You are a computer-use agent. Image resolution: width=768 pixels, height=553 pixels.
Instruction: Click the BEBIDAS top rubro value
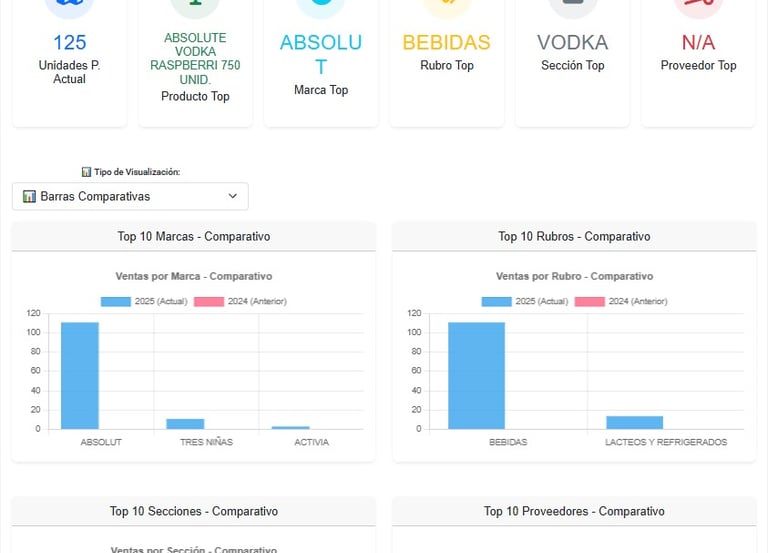click(x=446, y=43)
